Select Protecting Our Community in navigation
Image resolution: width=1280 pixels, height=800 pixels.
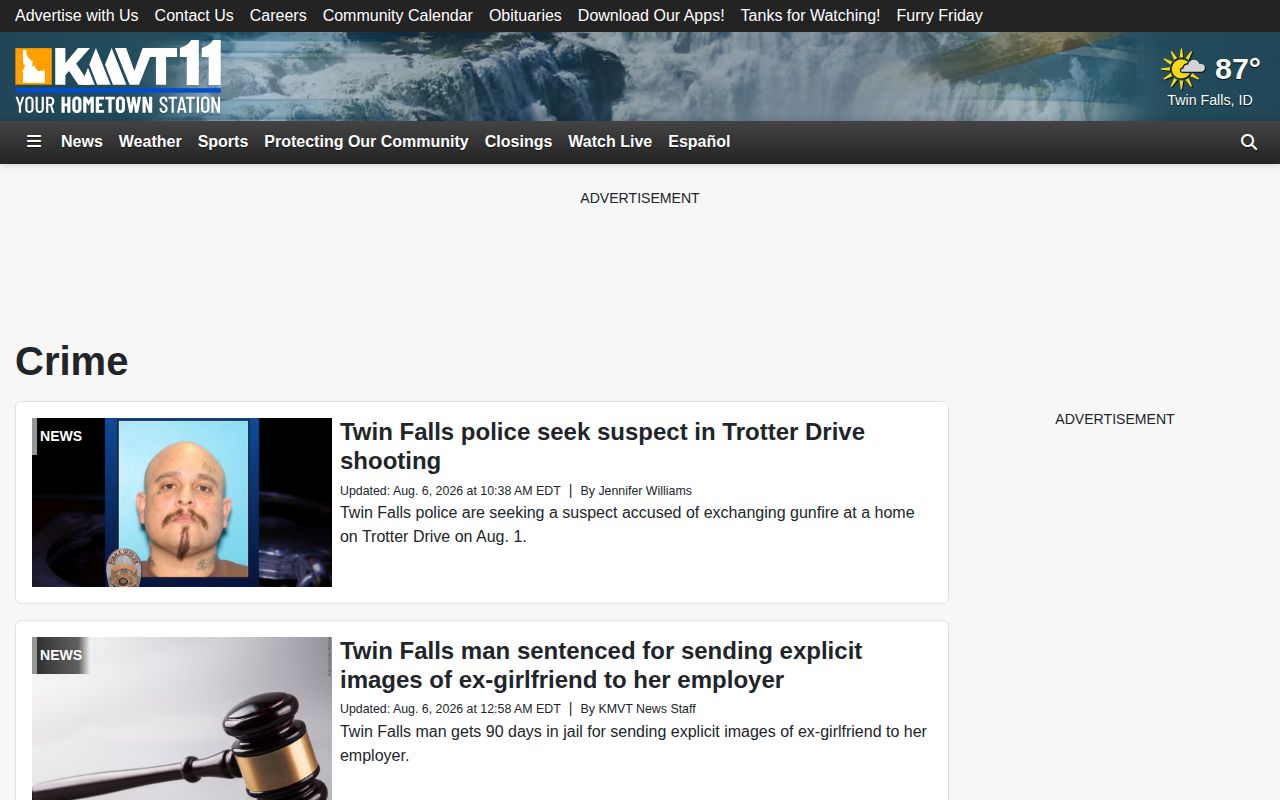(x=366, y=142)
